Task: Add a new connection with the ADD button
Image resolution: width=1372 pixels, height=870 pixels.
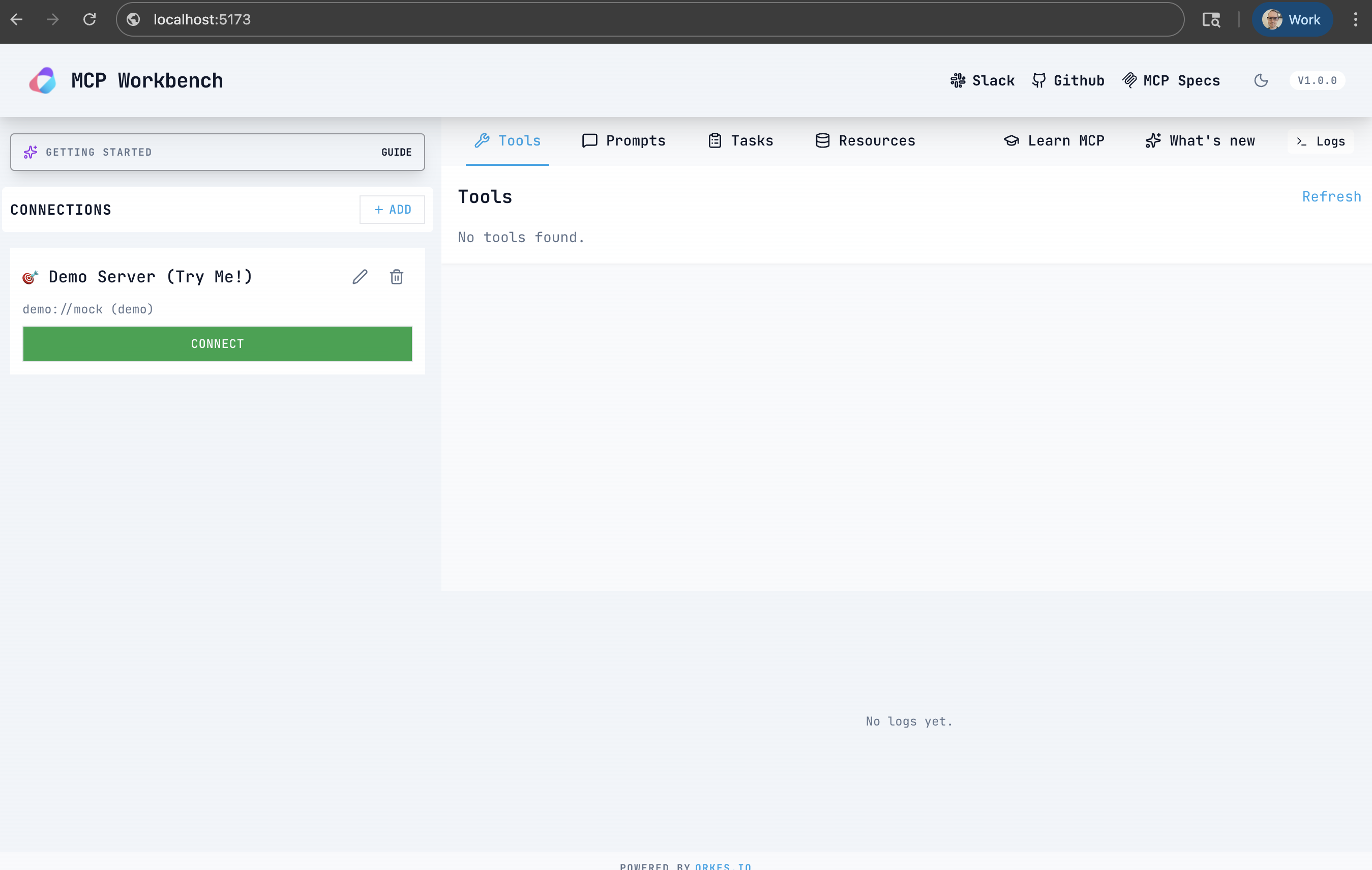Action: point(392,210)
